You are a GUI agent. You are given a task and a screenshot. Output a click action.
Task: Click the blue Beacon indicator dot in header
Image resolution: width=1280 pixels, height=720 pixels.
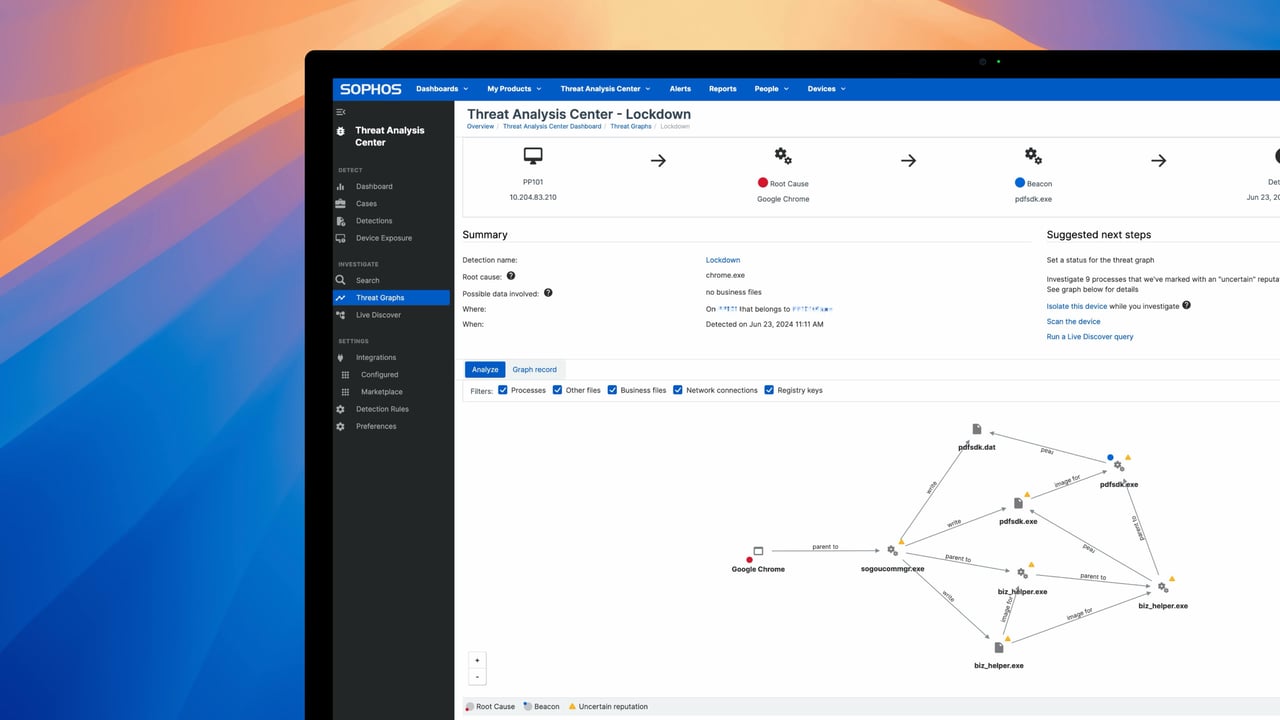(1019, 183)
